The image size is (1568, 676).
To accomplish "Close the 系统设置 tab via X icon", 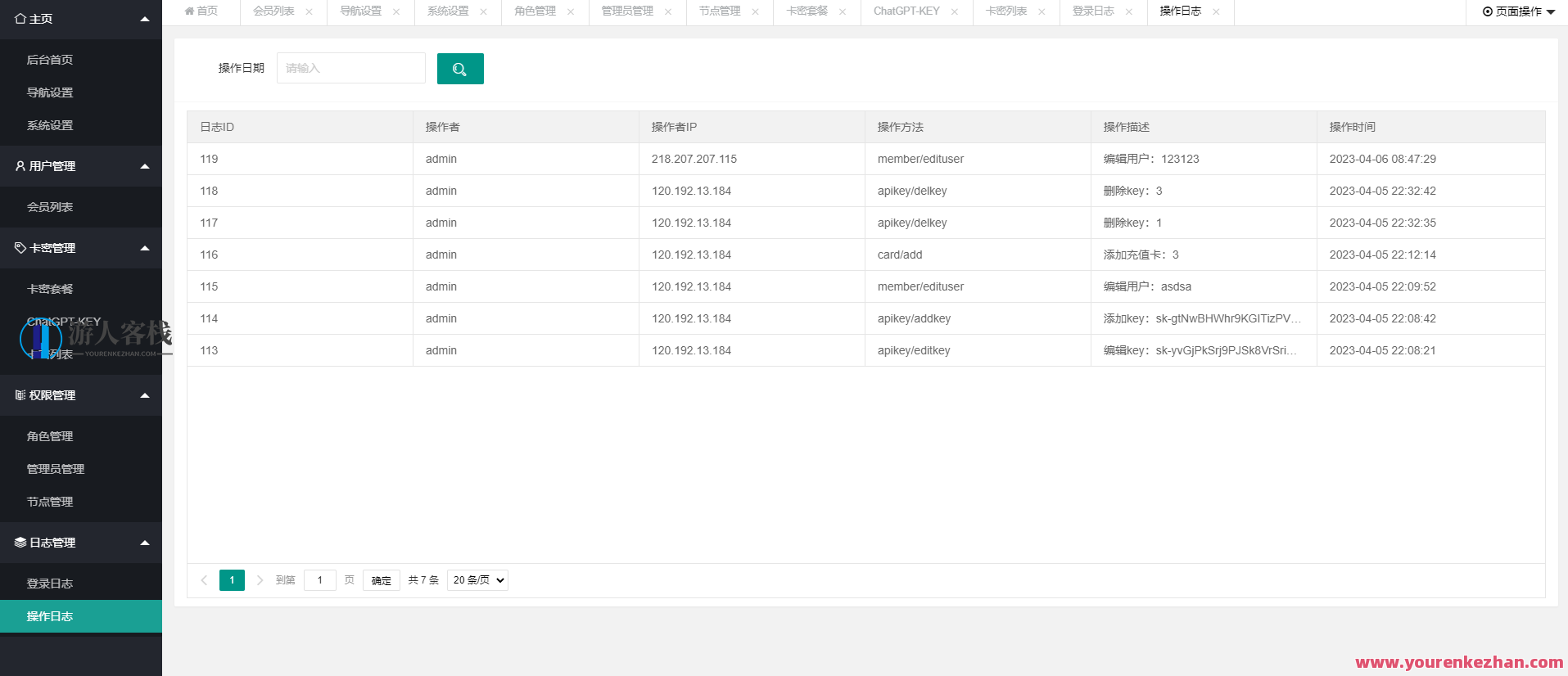I will (x=483, y=11).
